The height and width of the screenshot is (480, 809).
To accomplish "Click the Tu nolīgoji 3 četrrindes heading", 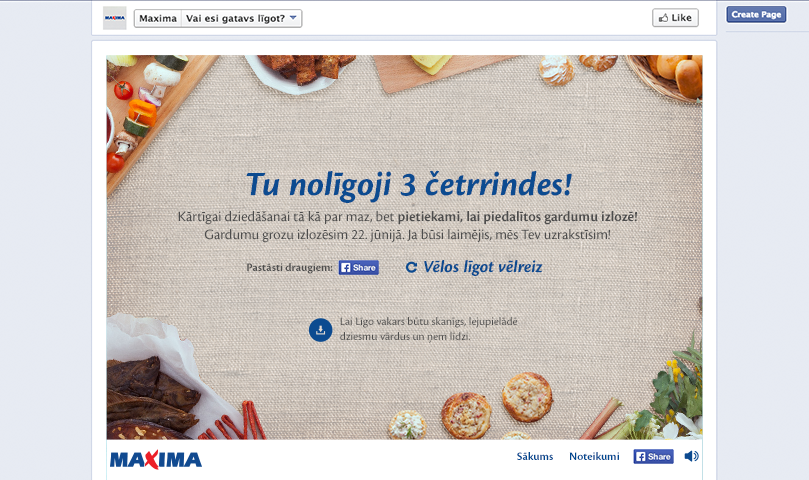I will click(409, 185).
